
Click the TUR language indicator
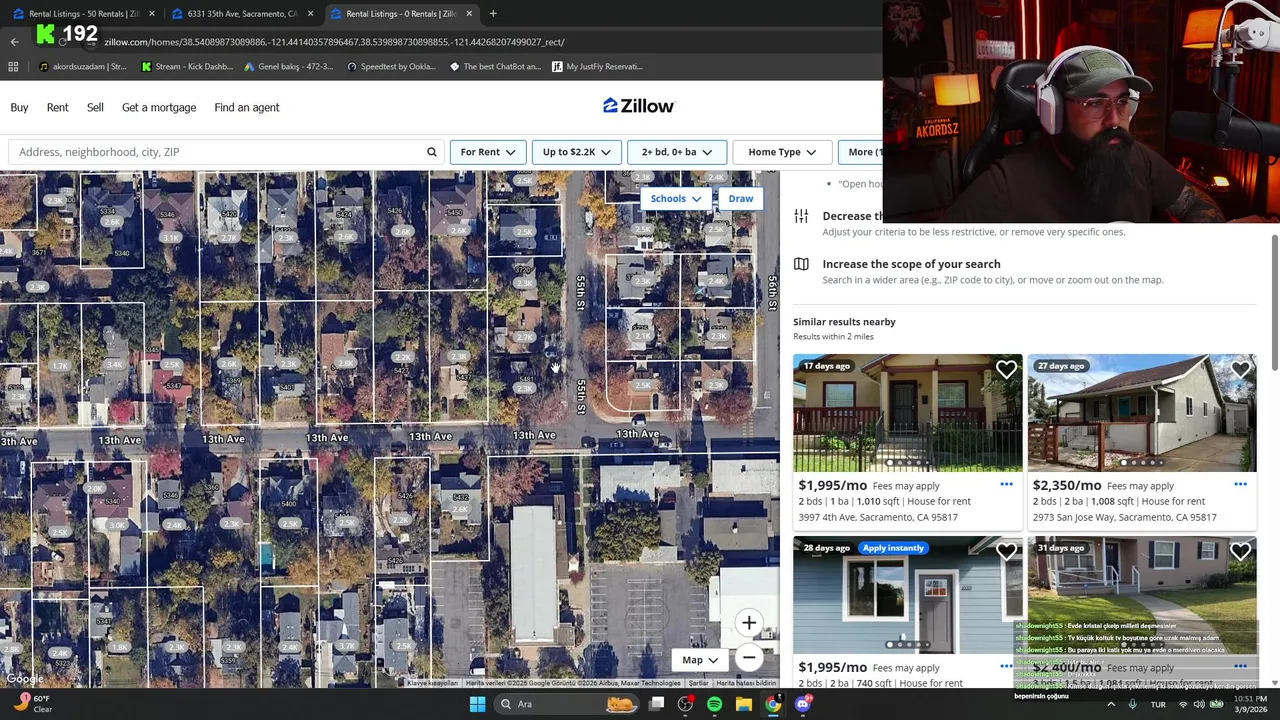(1158, 704)
